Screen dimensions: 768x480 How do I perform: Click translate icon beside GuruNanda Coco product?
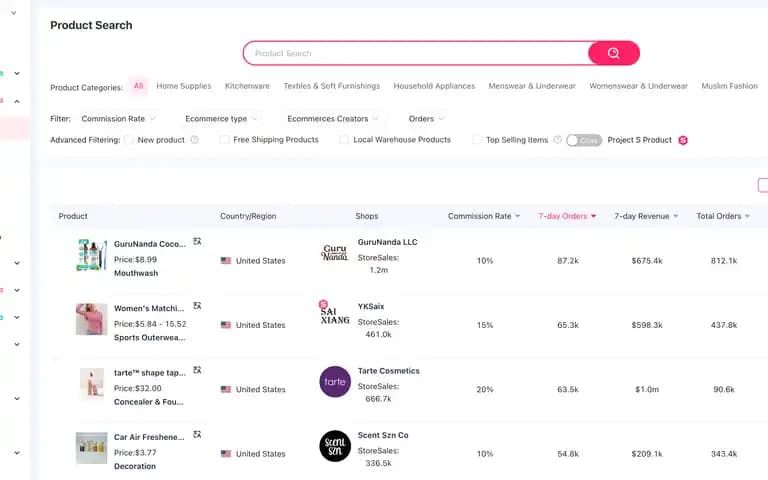[197, 241]
